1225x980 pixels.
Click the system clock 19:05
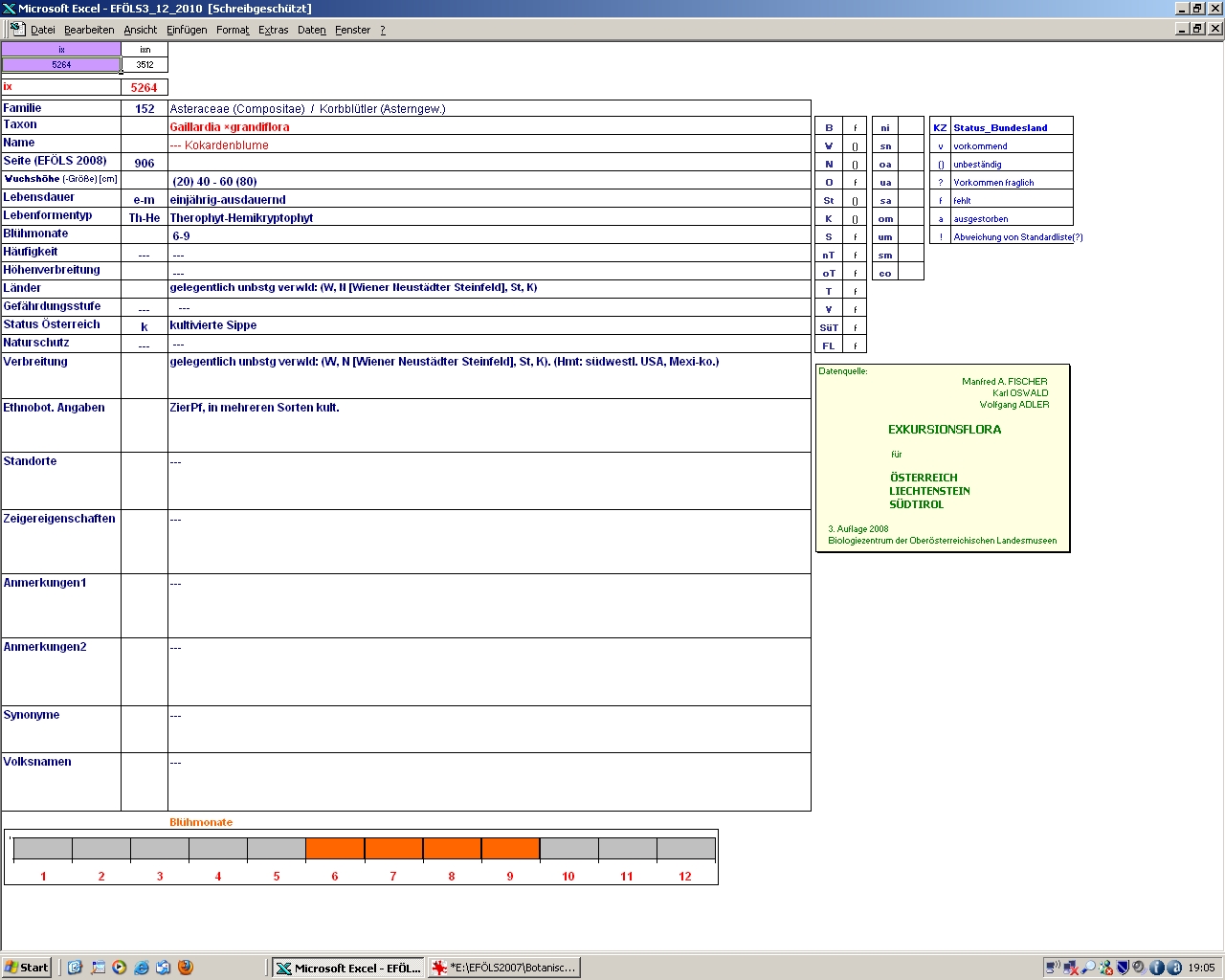tap(1201, 968)
